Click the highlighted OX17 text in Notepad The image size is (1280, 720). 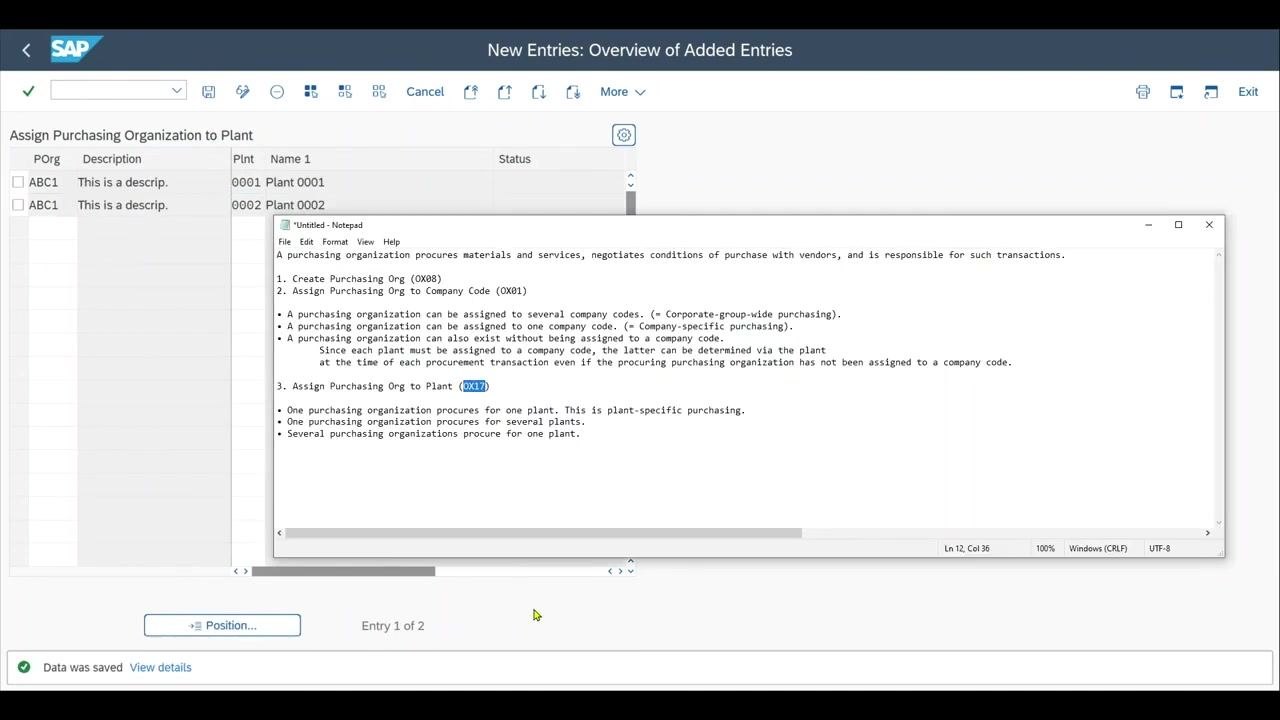point(474,386)
